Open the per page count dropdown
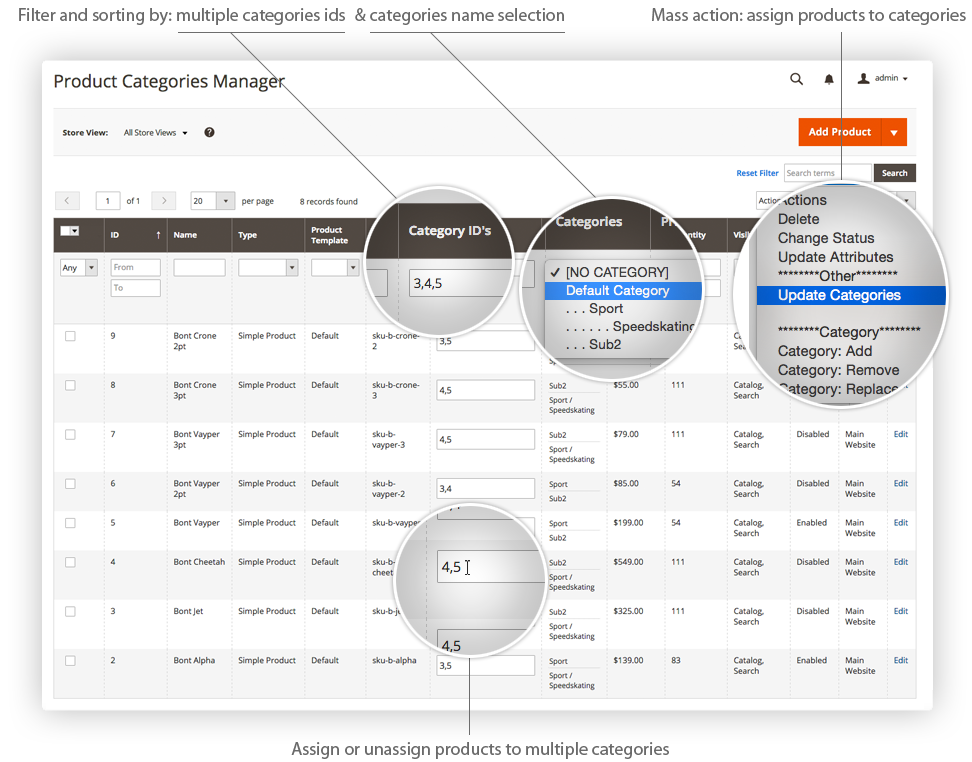972x762 pixels. pyautogui.click(x=213, y=201)
